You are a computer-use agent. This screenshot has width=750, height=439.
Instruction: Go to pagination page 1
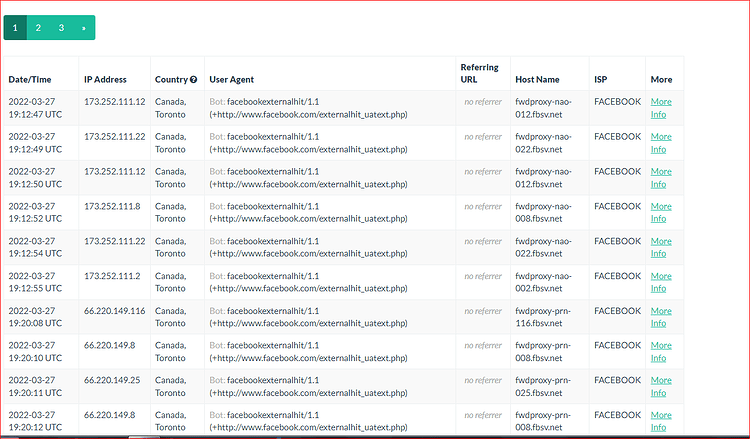pos(15,28)
